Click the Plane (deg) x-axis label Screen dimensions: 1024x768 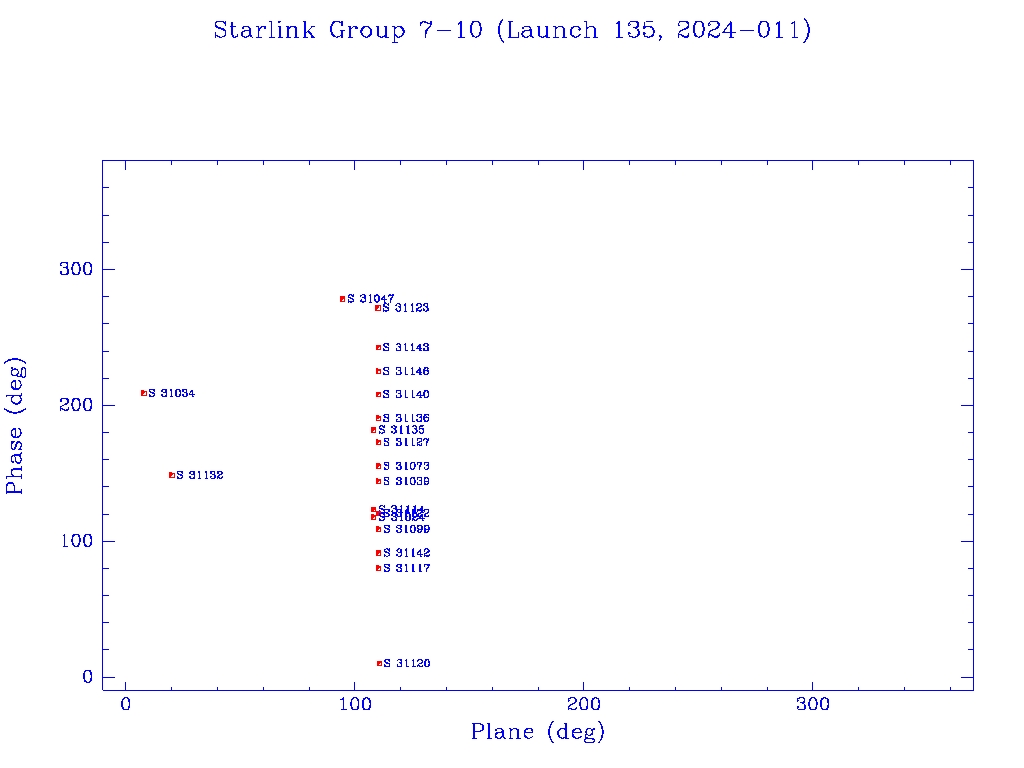538,732
